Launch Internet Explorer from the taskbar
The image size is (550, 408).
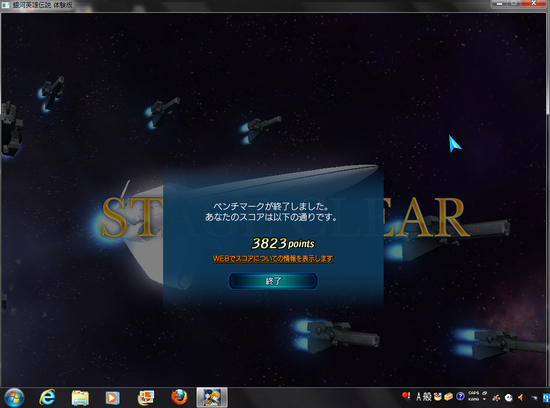(x=47, y=398)
